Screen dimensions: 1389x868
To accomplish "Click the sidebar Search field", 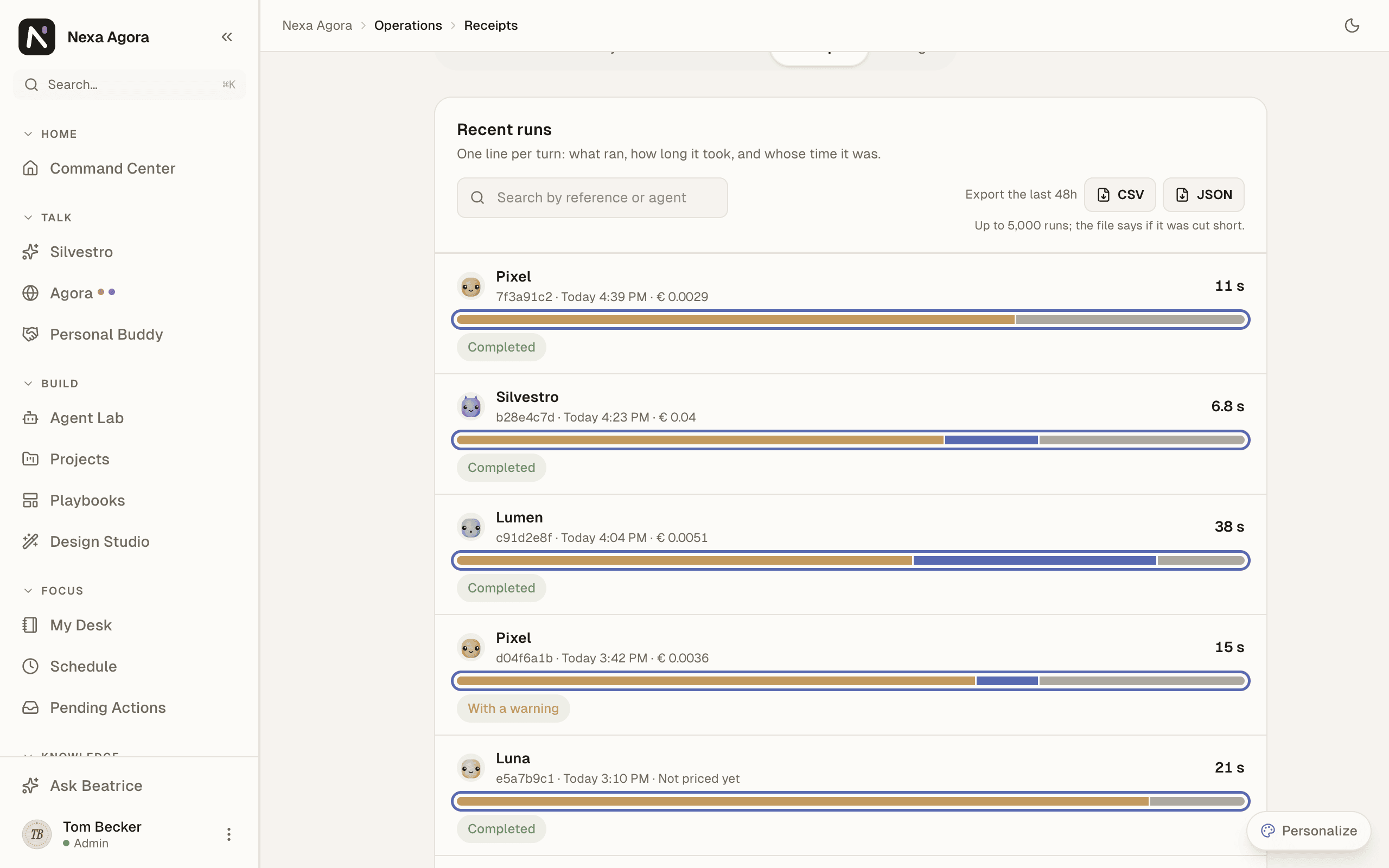I will coord(130,85).
